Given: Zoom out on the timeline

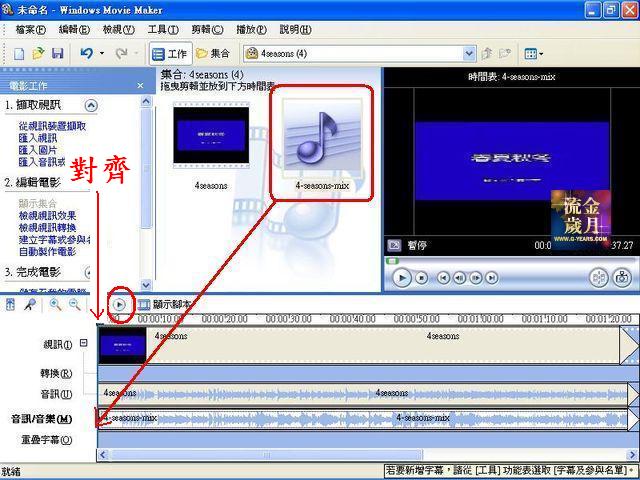Looking at the screenshot, I should point(74,304).
